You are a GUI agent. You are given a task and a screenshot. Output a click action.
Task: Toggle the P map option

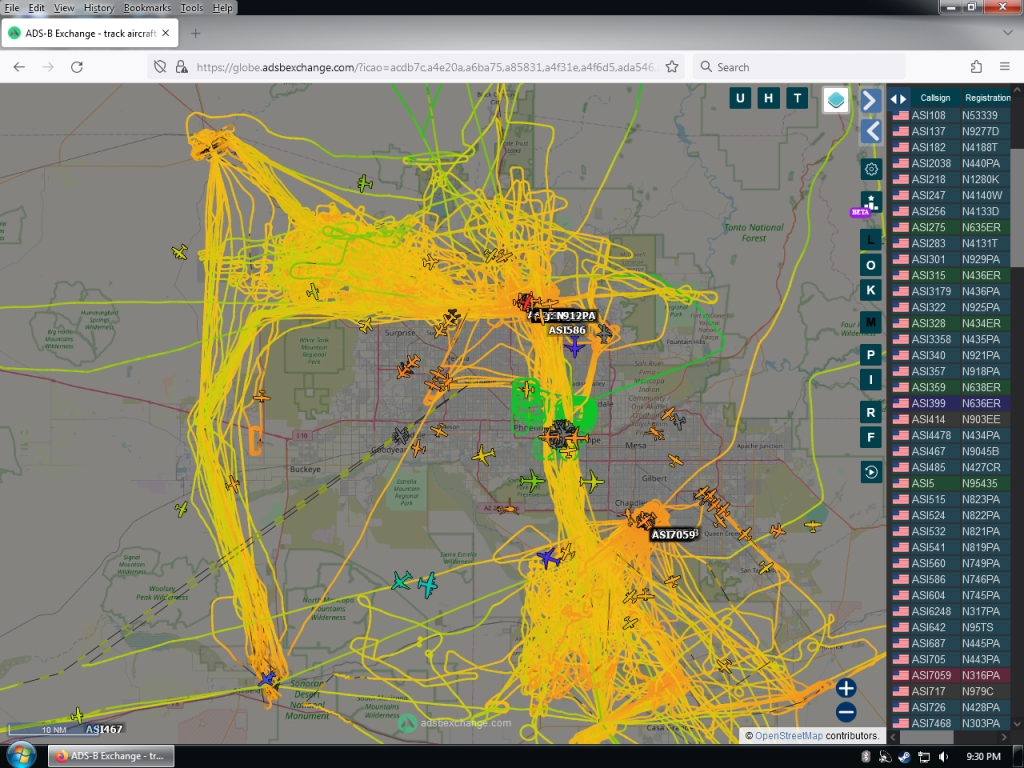pos(871,355)
